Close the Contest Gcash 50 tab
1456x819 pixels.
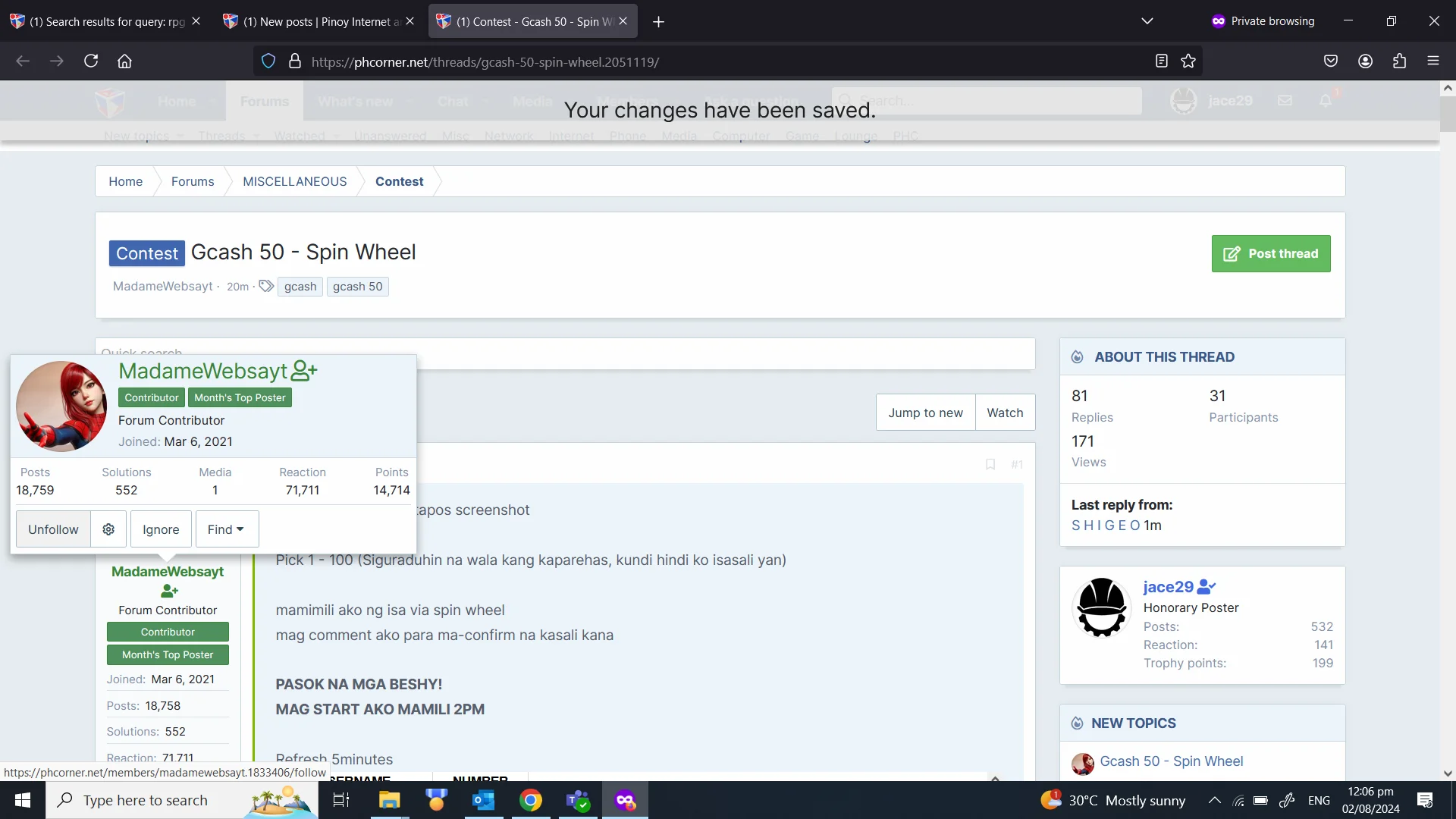[x=623, y=21]
